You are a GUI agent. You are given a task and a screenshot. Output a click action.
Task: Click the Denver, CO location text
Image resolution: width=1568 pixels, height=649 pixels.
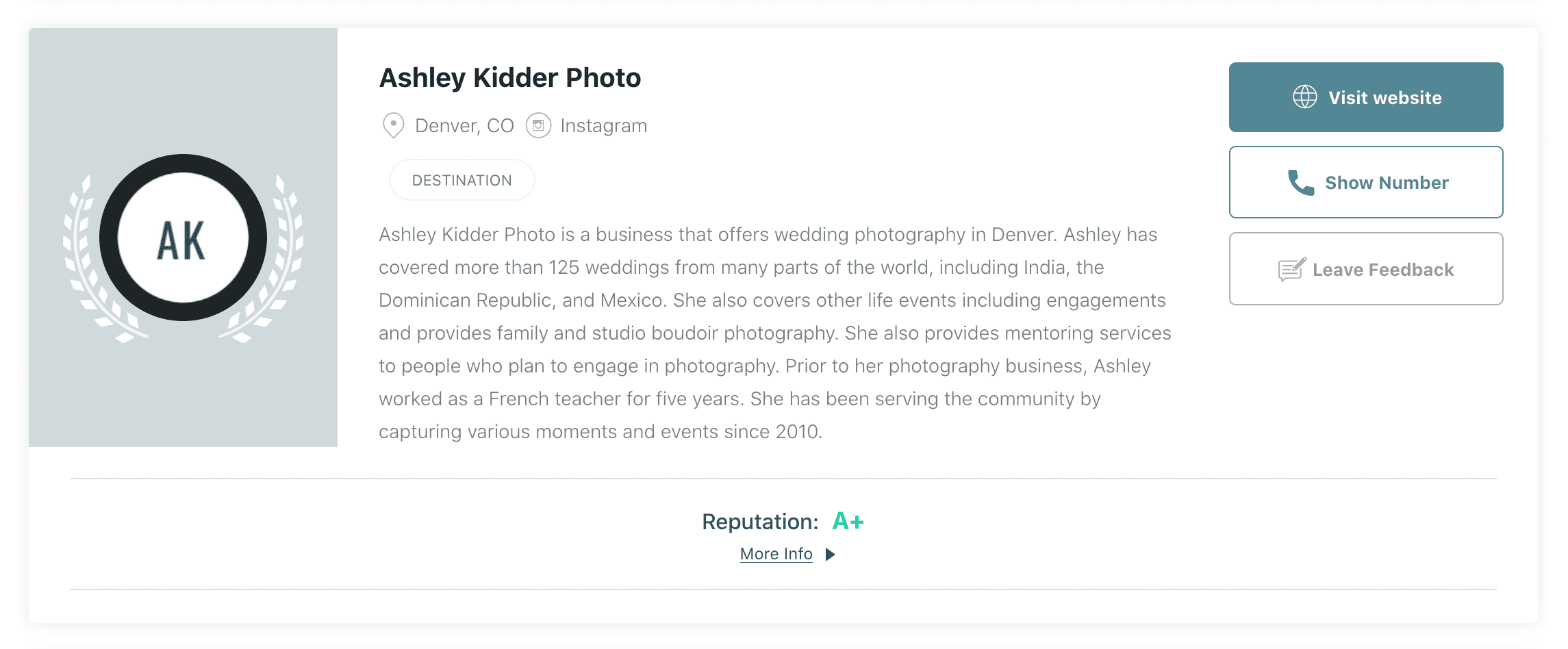[464, 126]
